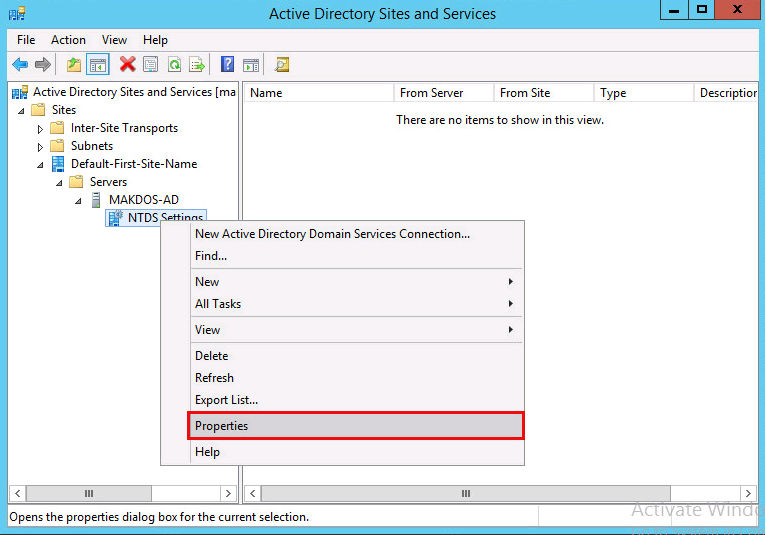
Task: Collapse the MAKDOS-AD server node
Action: (79, 201)
